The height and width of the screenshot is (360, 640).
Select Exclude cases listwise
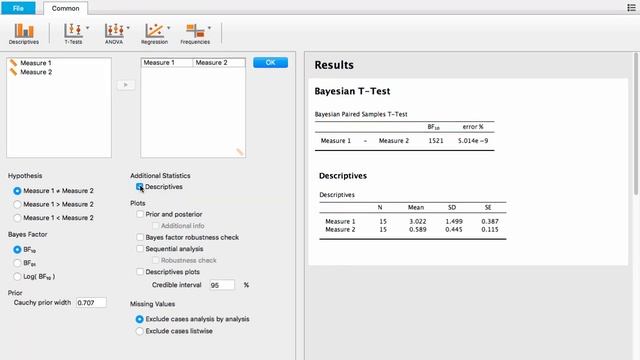(x=140, y=331)
